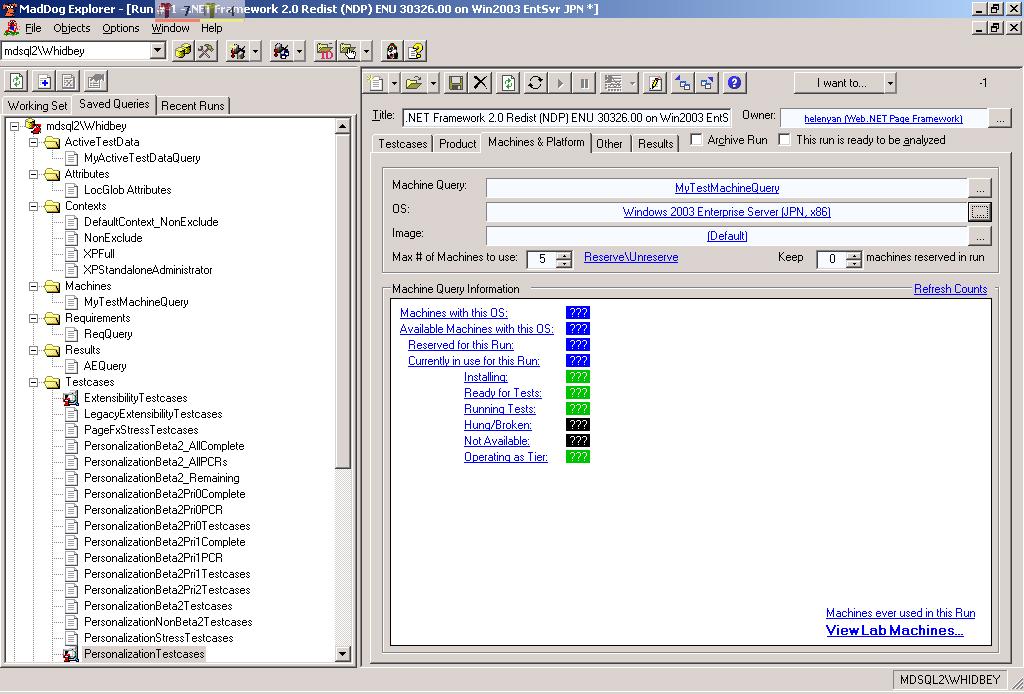
Task: Click the browse button beside Machine Query field
Action: click(980, 188)
